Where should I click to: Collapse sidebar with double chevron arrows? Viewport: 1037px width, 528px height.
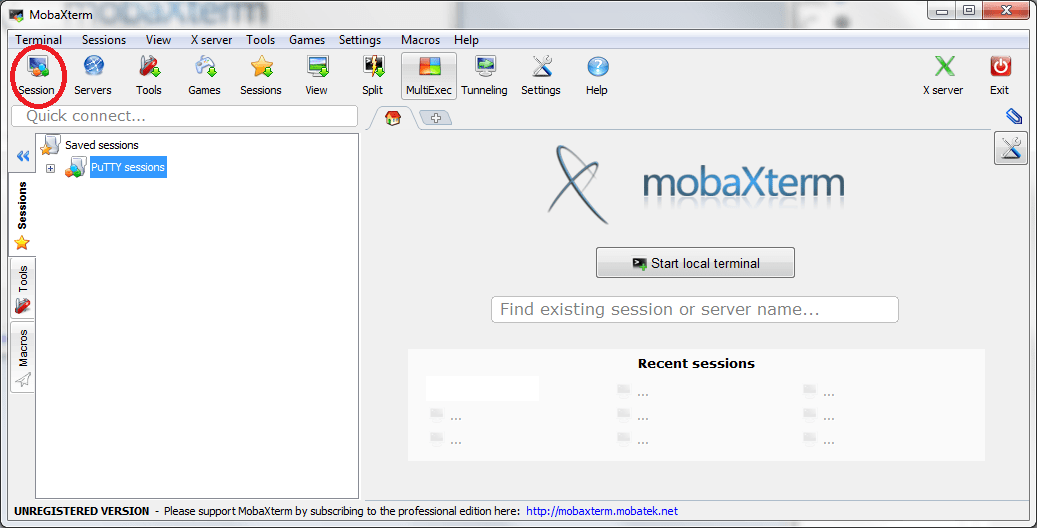coord(23,156)
